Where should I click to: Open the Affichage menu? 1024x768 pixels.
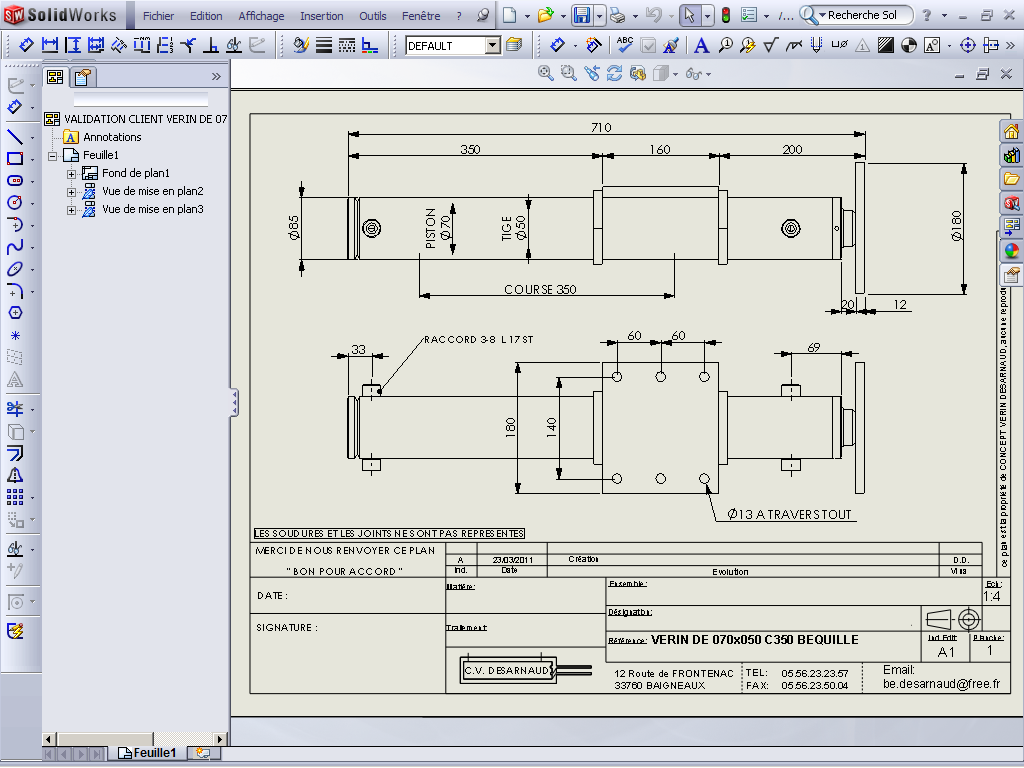point(261,16)
